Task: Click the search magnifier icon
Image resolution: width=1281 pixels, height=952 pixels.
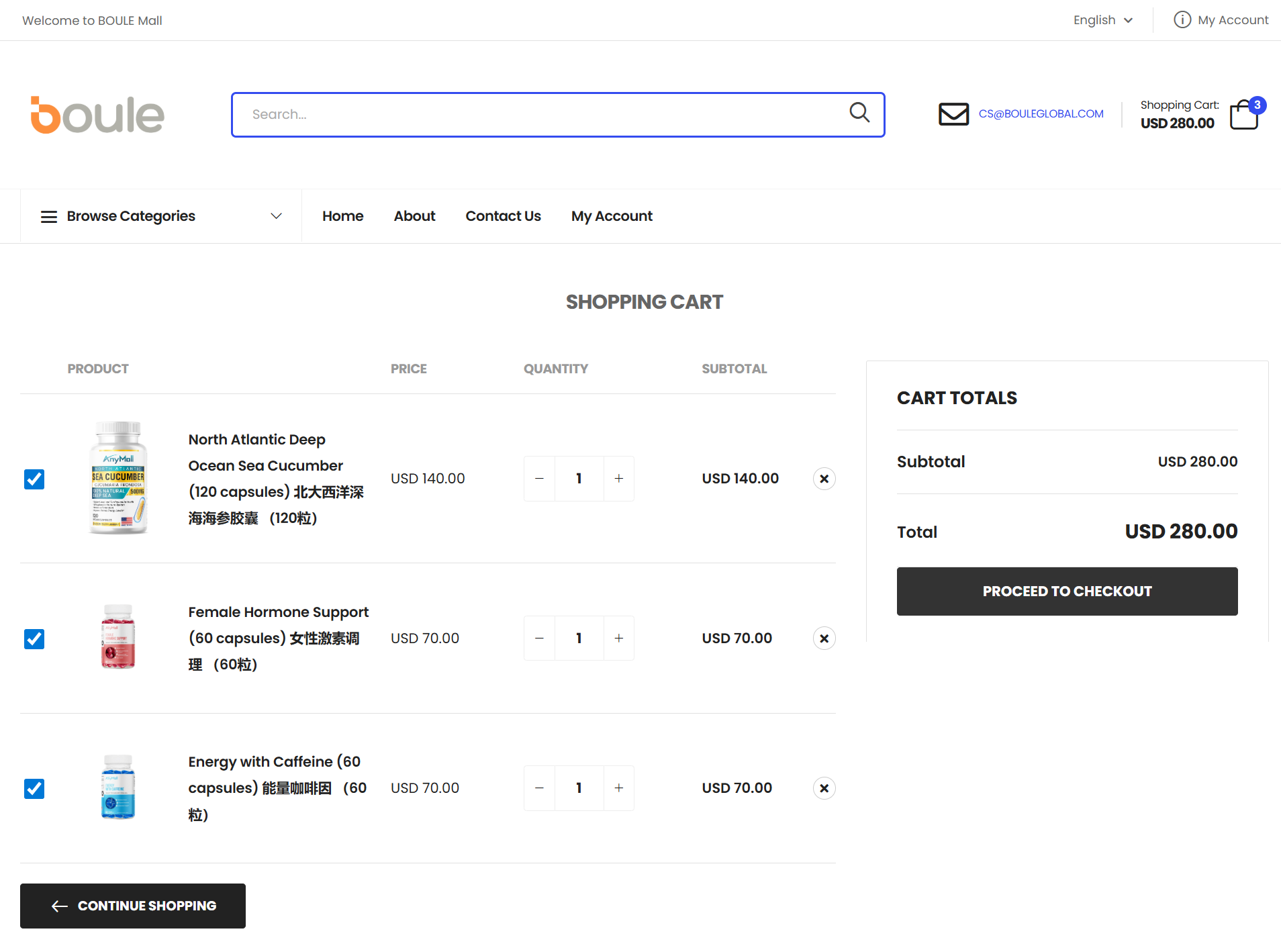Action: click(859, 113)
